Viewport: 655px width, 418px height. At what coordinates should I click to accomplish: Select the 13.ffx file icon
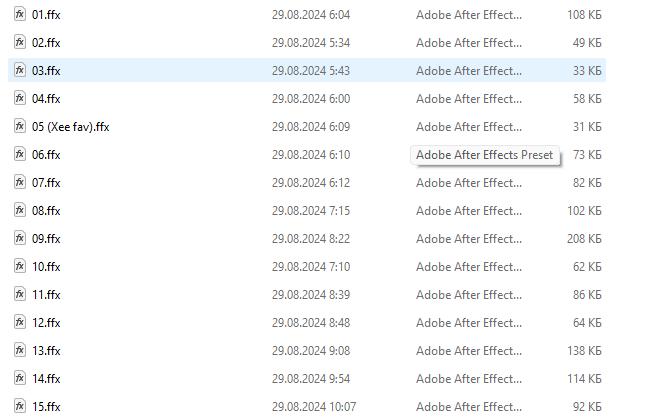[x=20, y=350]
